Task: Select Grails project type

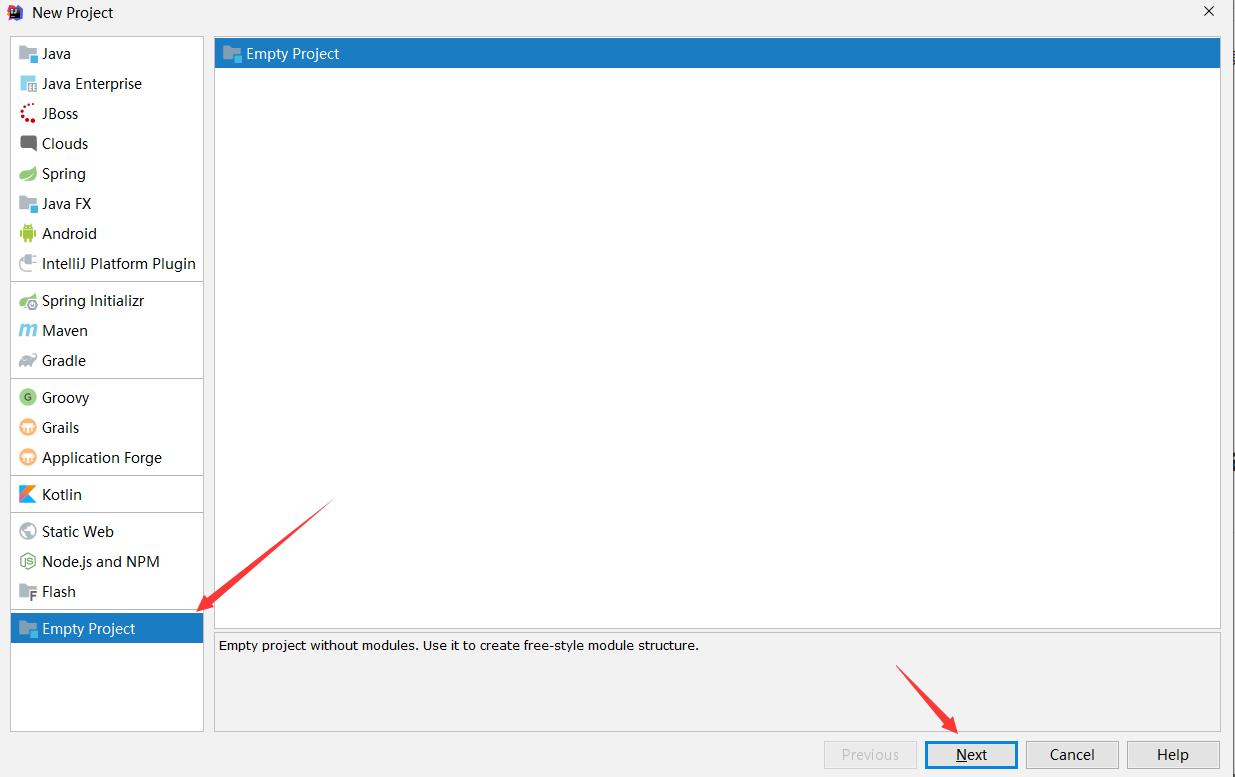Action: click(107, 428)
